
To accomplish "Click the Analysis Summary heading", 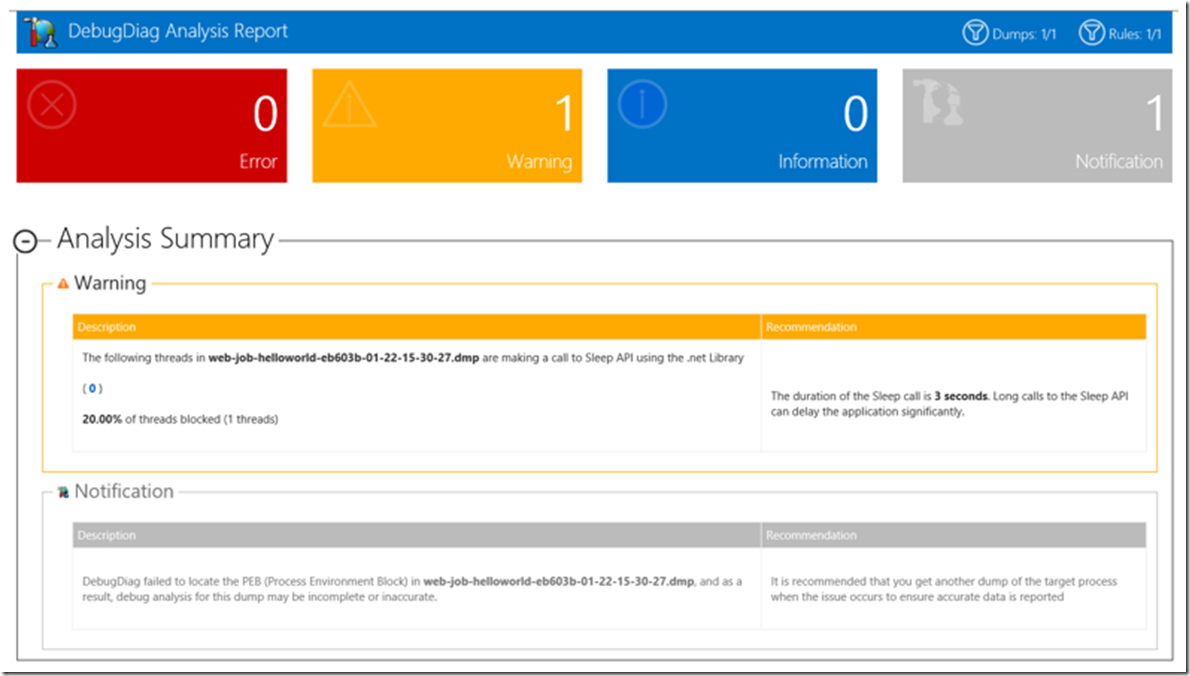I will pyautogui.click(x=165, y=239).
